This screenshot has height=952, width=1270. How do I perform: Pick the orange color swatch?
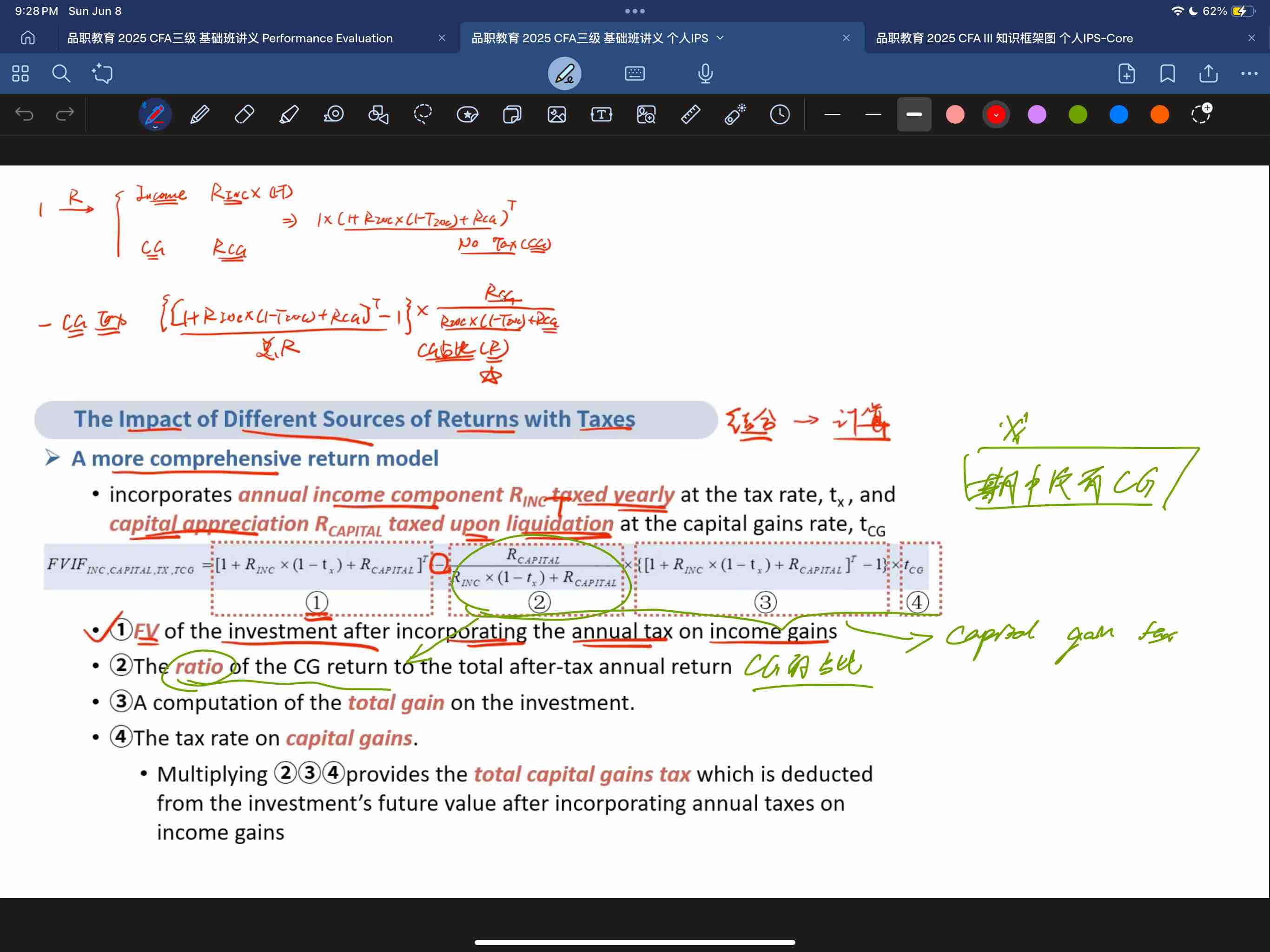point(1160,114)
